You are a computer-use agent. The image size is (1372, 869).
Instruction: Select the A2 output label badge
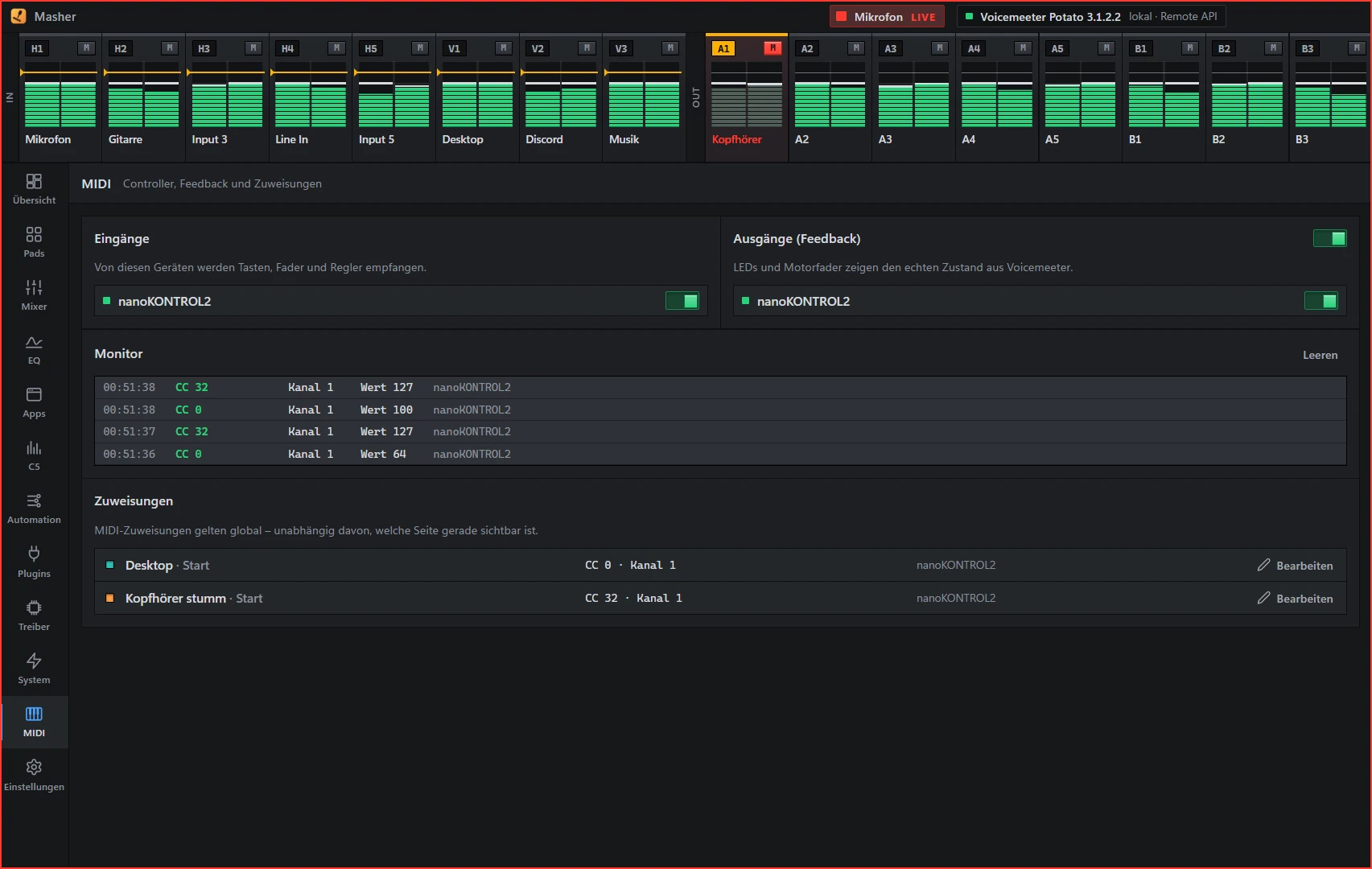807,49
